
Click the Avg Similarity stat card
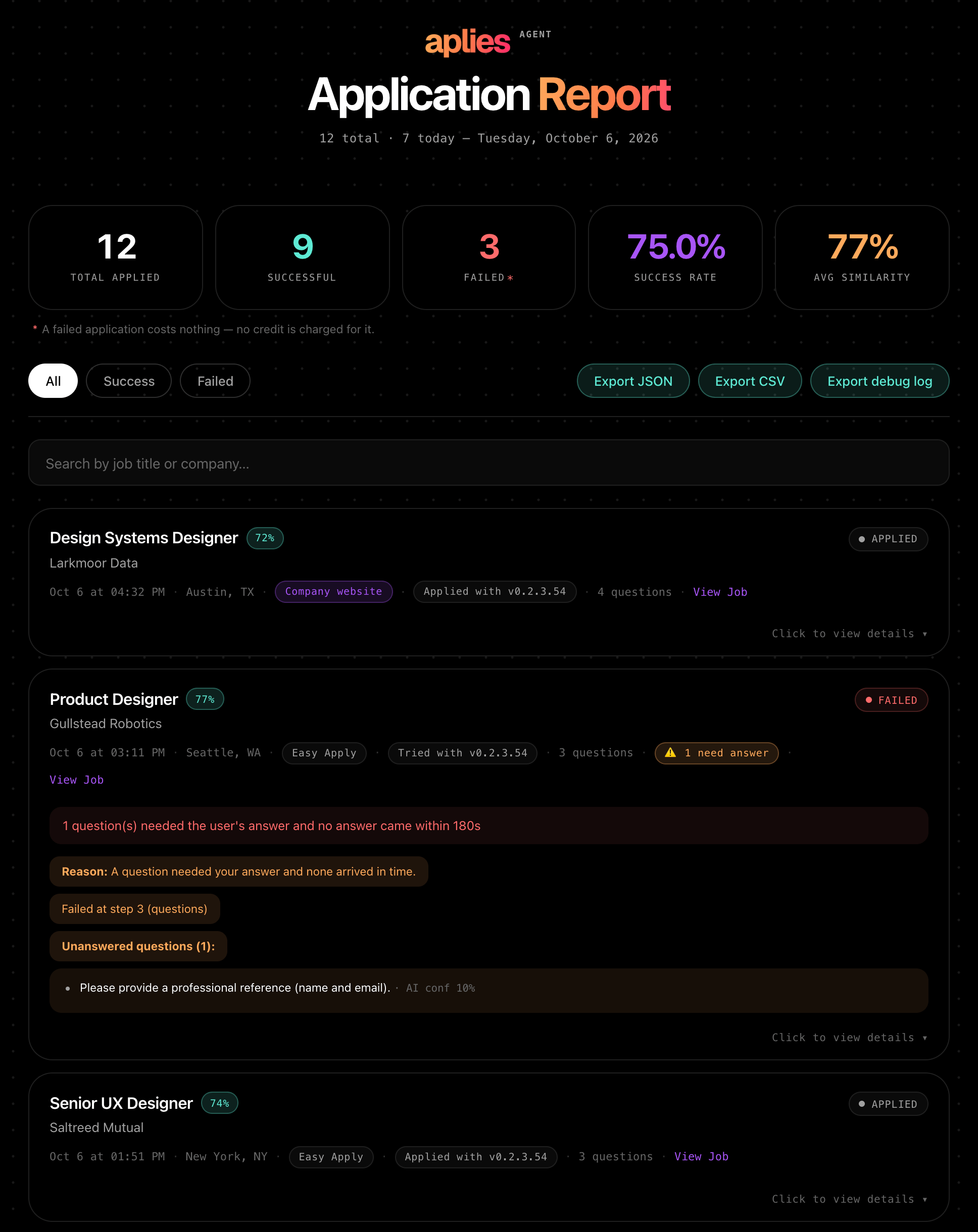[x=862, y=257]
